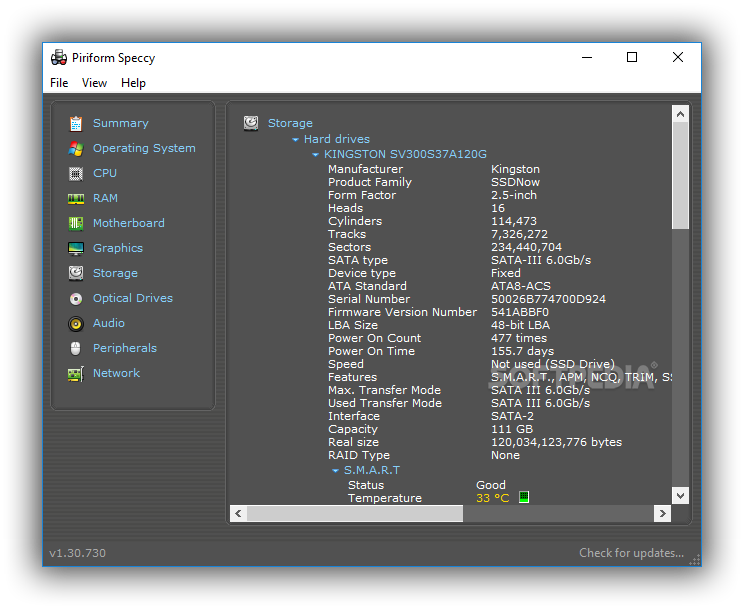Click the vertical scrollbar up arrow

pos(680,114)
